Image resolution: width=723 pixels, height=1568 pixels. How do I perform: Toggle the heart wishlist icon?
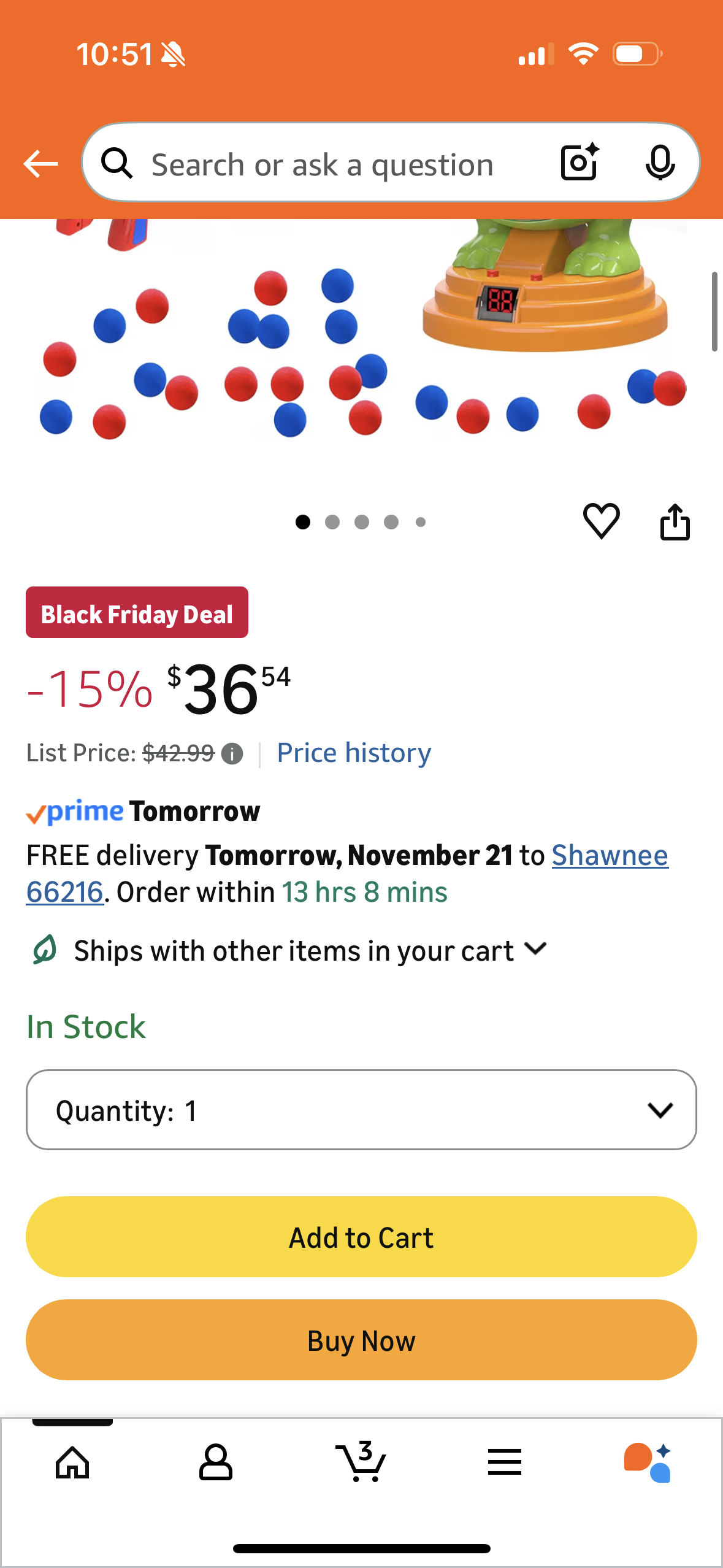(601, 521)
